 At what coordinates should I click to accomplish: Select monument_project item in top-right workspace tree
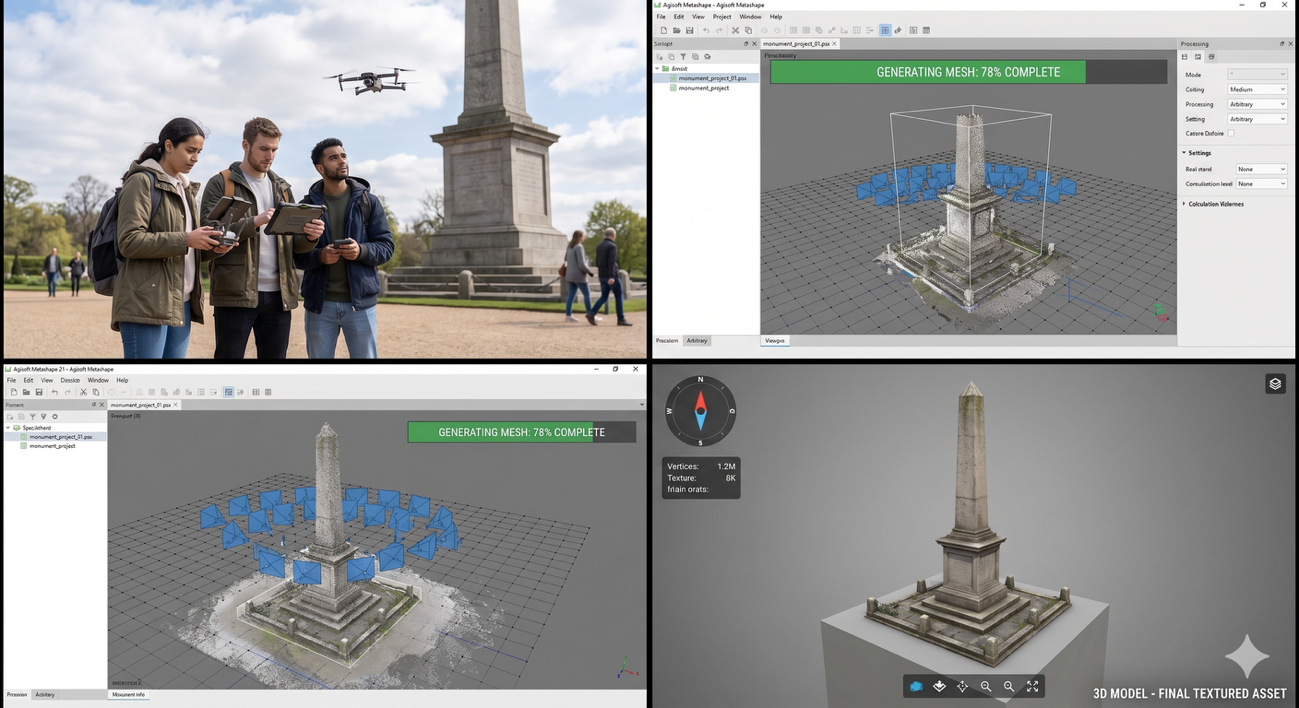[x=704, y=88]
